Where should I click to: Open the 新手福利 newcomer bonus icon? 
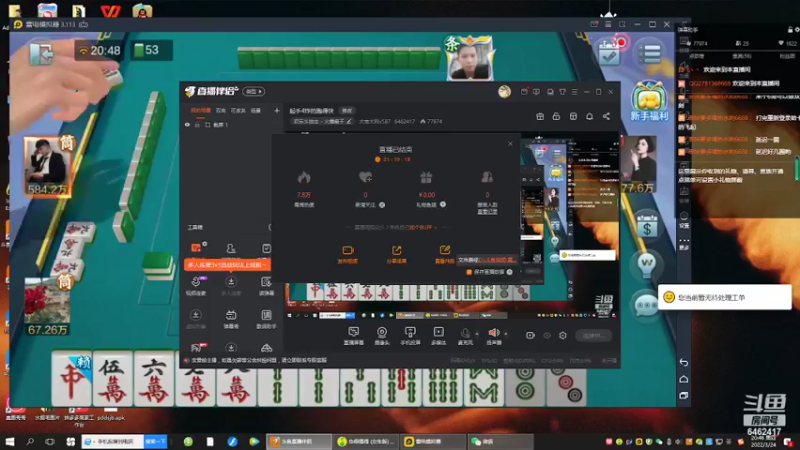tap(649, 102)
